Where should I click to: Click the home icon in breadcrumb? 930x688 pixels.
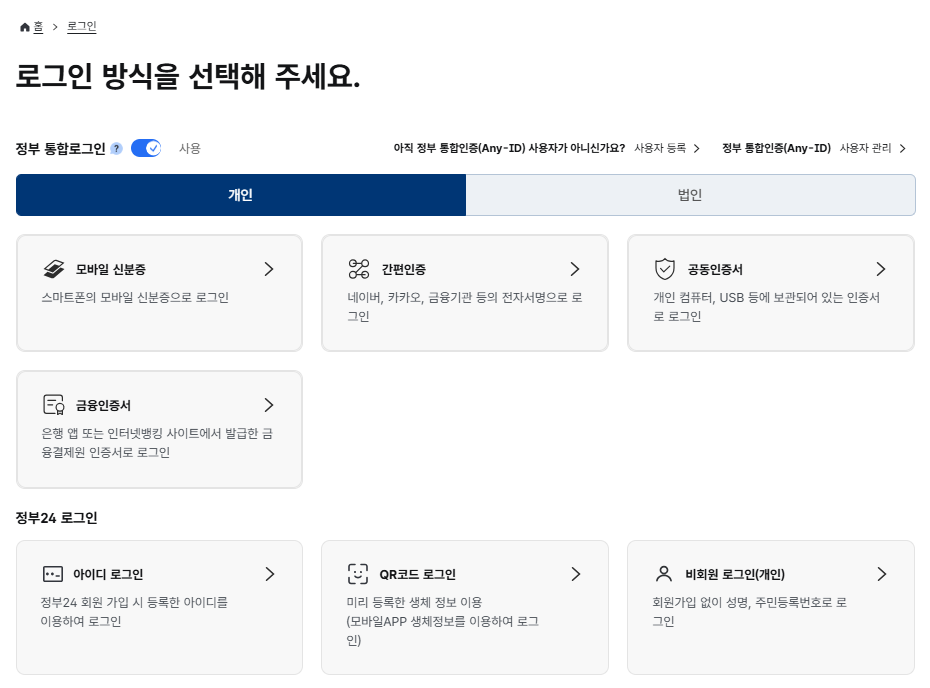click(x=25, y=27)
